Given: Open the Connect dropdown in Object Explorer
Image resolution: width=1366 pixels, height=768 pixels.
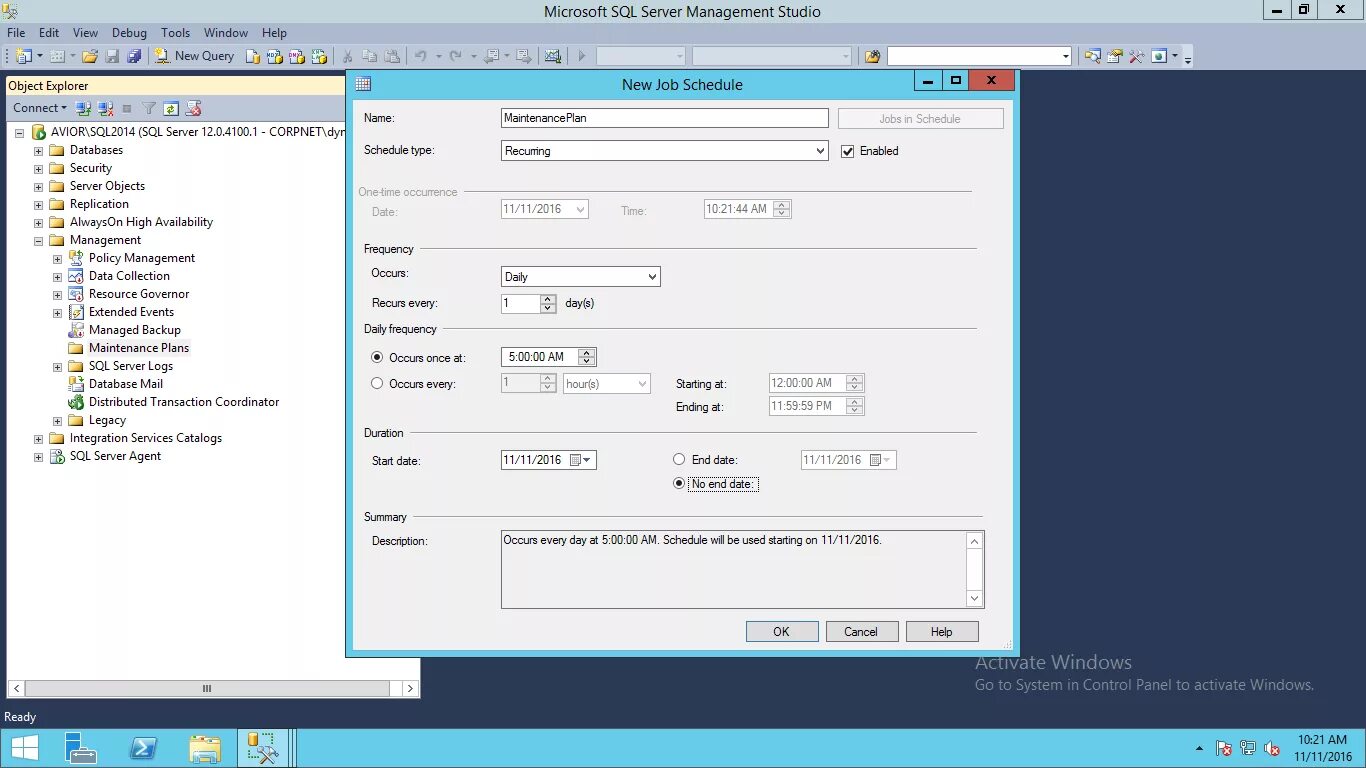Looking at the screenshot, I should click(x=39, y=108).
